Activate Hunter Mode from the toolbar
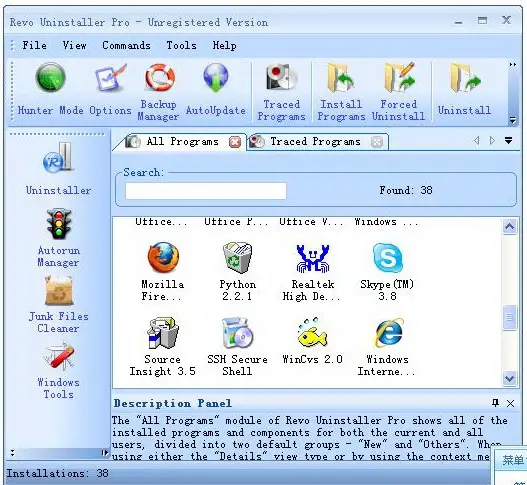The width and height of the screenshot is (527, 485). click(x=50, y=89)
